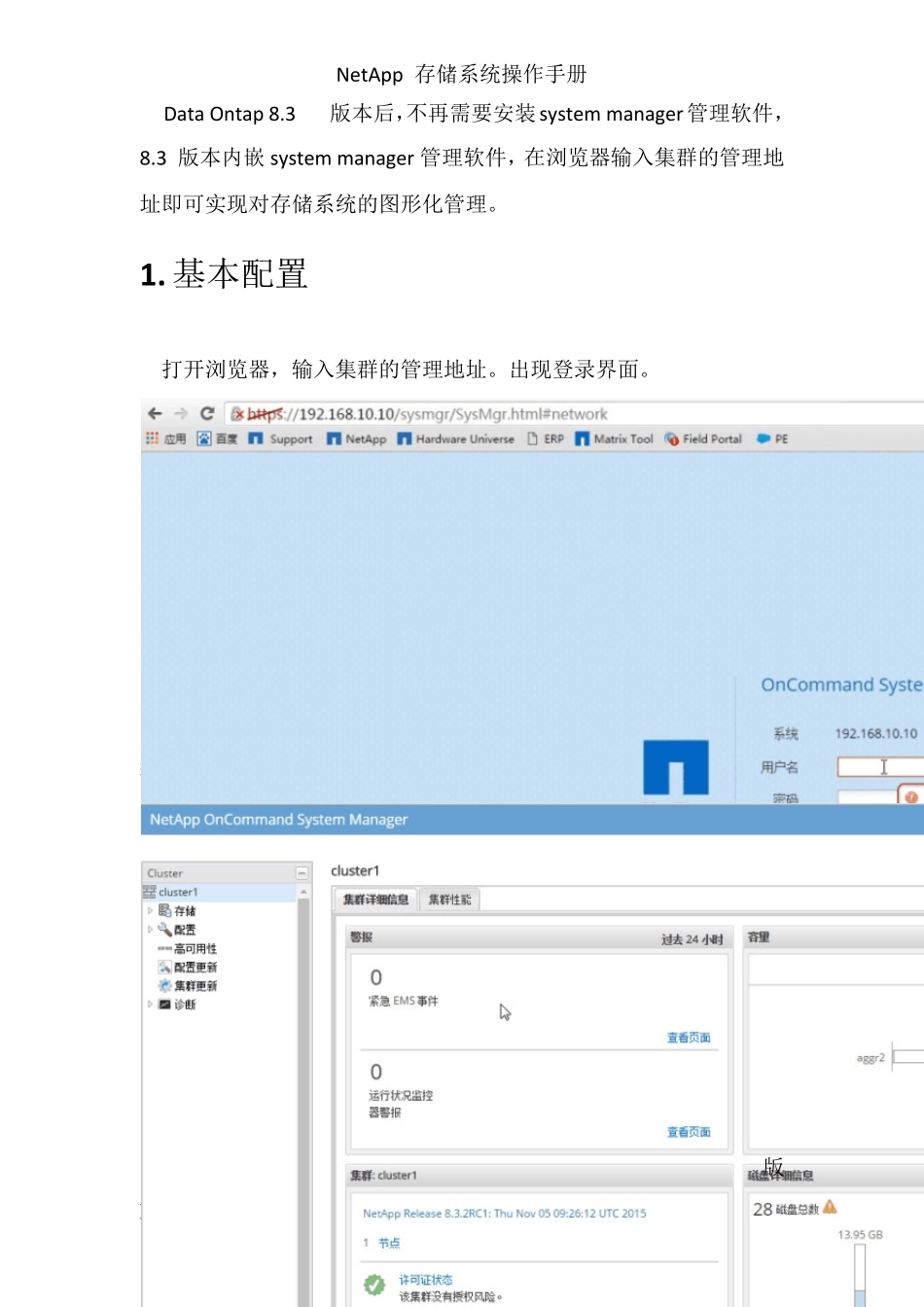This screenshot has width=924, height=1307.
Task: Click the 过去 24 小时 label
Action: pyautogui.click(x=693, y=939)
